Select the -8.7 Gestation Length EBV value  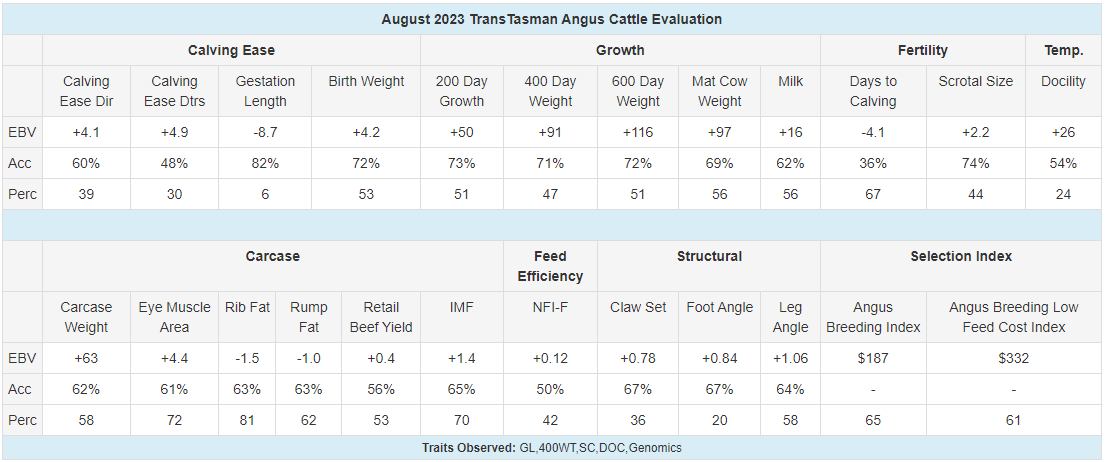click(x=265, y=132)
